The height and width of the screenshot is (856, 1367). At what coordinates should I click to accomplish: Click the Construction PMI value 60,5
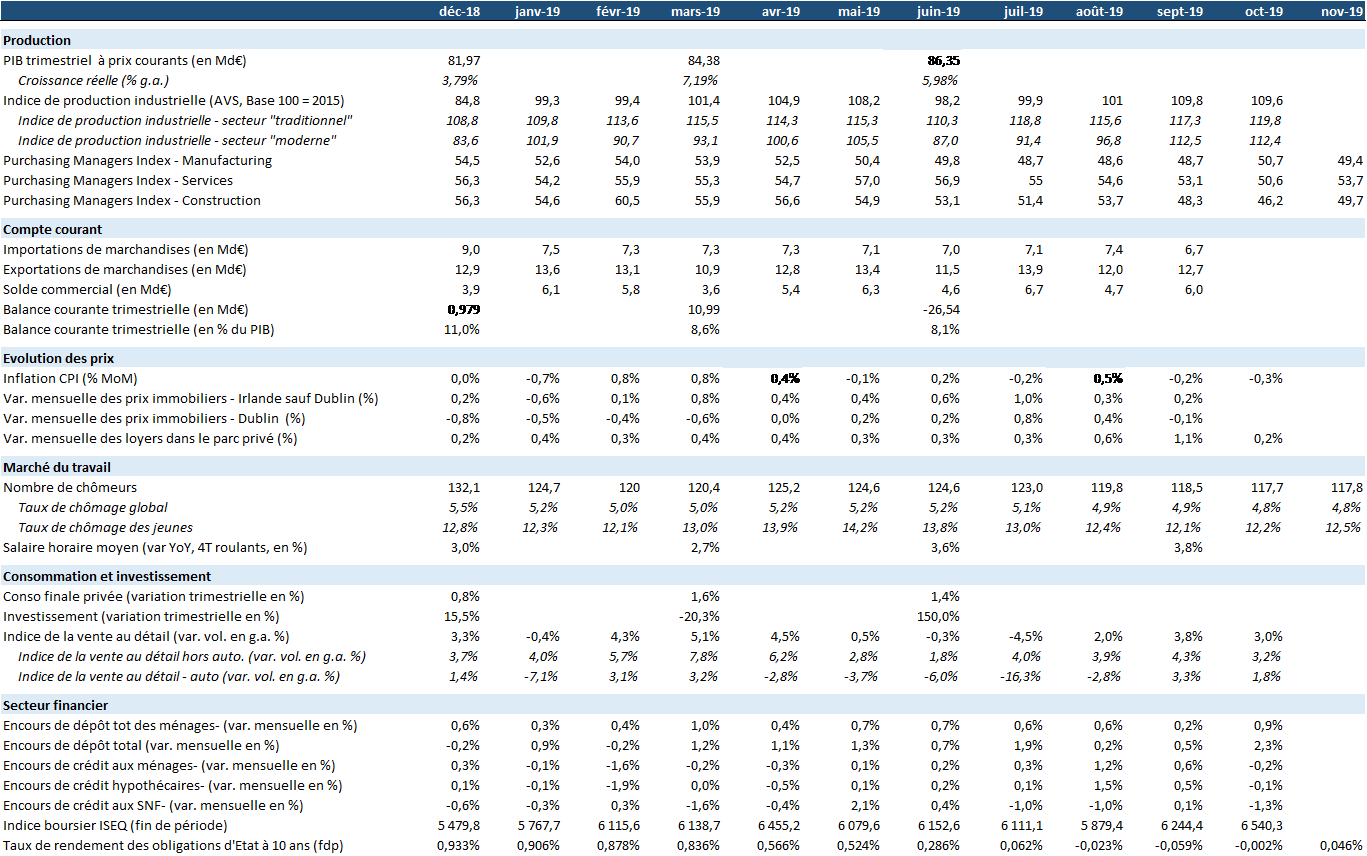(x=627, y=200)
